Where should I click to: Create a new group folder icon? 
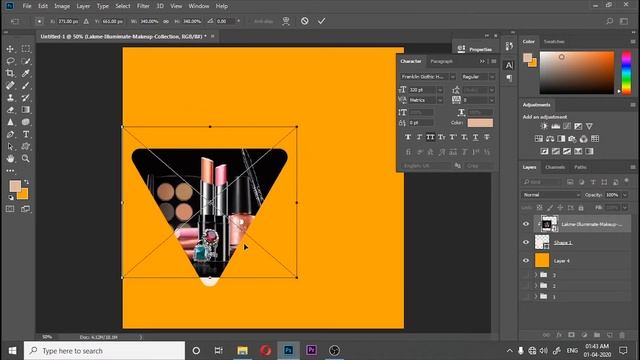(597, 335)
